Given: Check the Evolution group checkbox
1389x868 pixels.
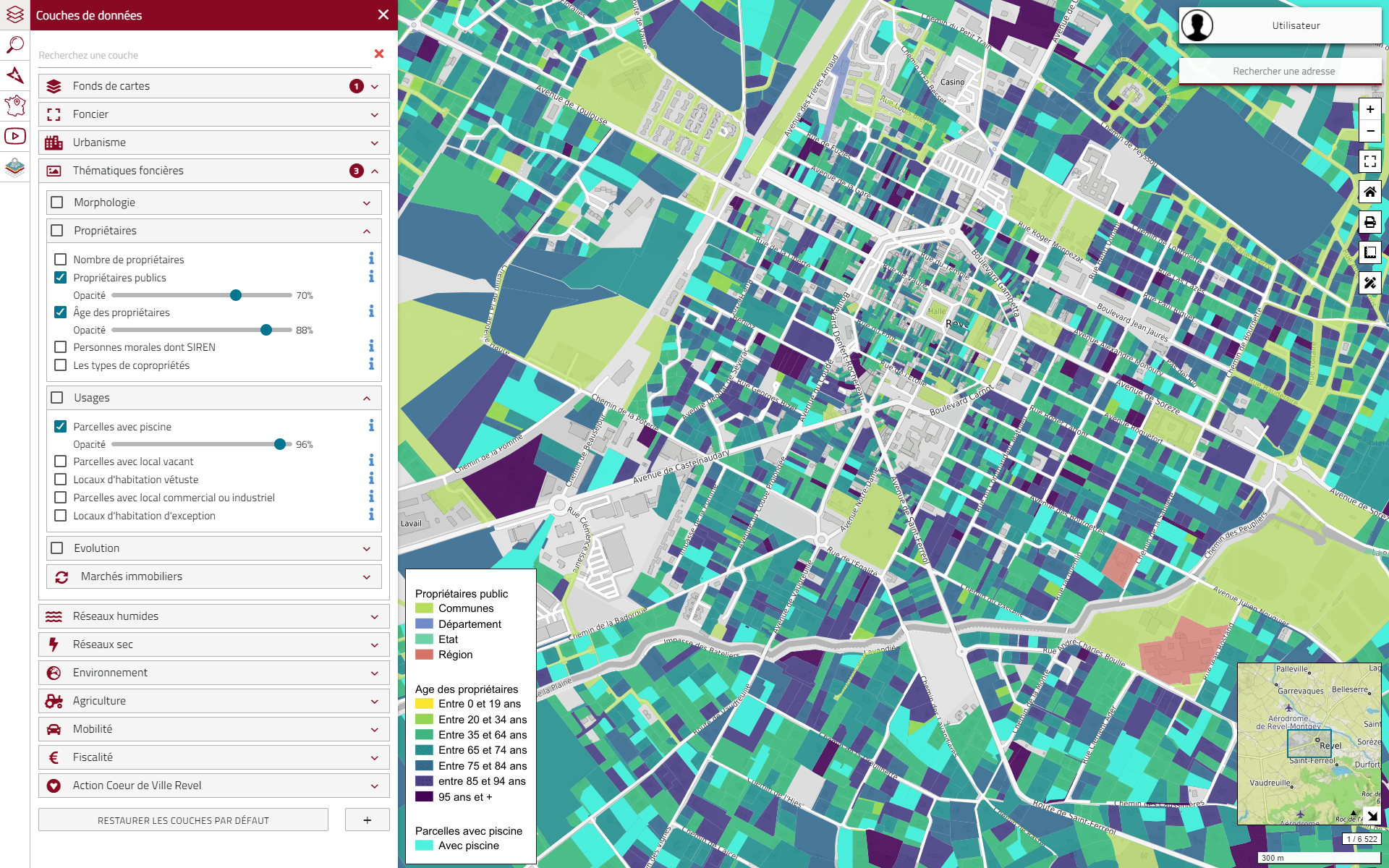Looking at the screenshot, I should [x=57, y=548].
